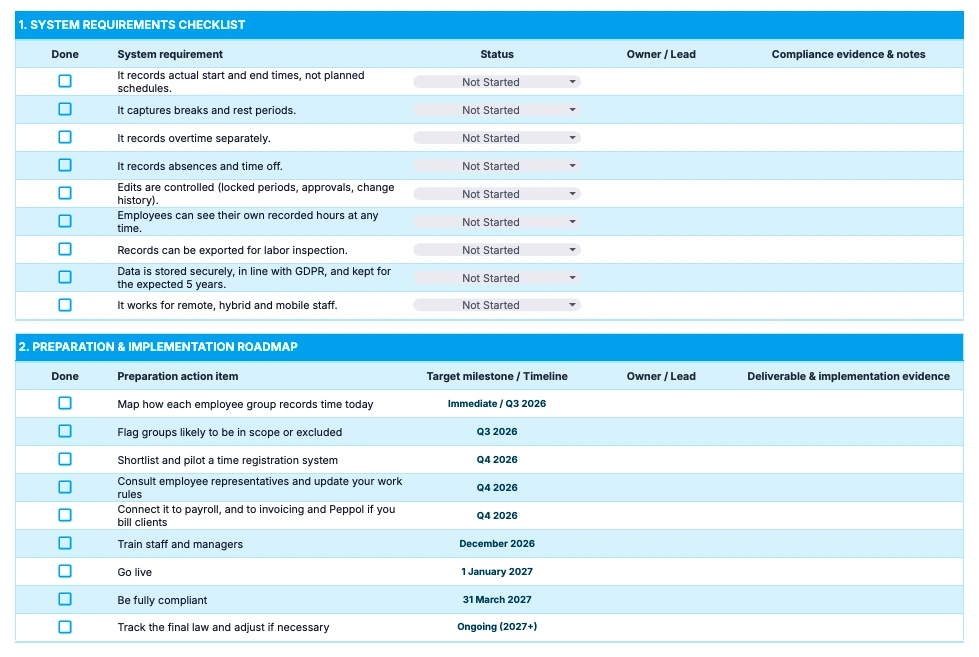Viewport: 979px width, 657px height.
Task: Open status dropdown for remote, hybrid, mobile staff
Action: [x=497, y=305]
